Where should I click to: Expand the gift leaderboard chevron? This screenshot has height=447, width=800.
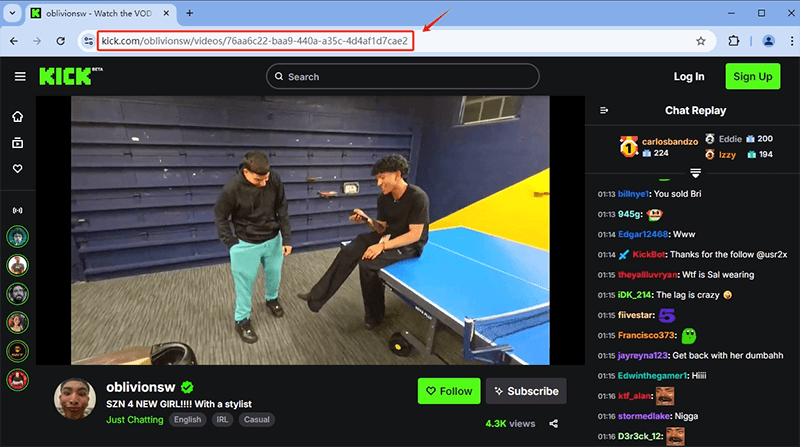[x=695, y=173]
